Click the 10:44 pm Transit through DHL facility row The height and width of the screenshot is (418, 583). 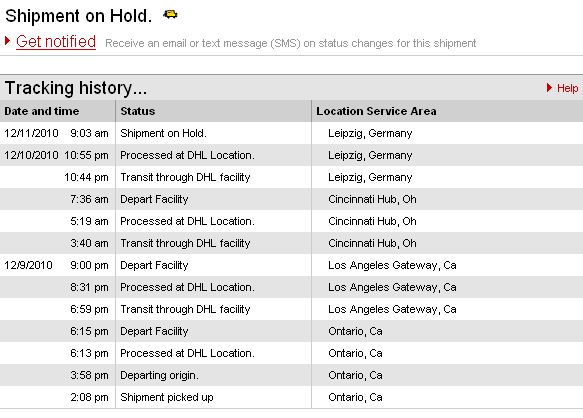point(292,177)
